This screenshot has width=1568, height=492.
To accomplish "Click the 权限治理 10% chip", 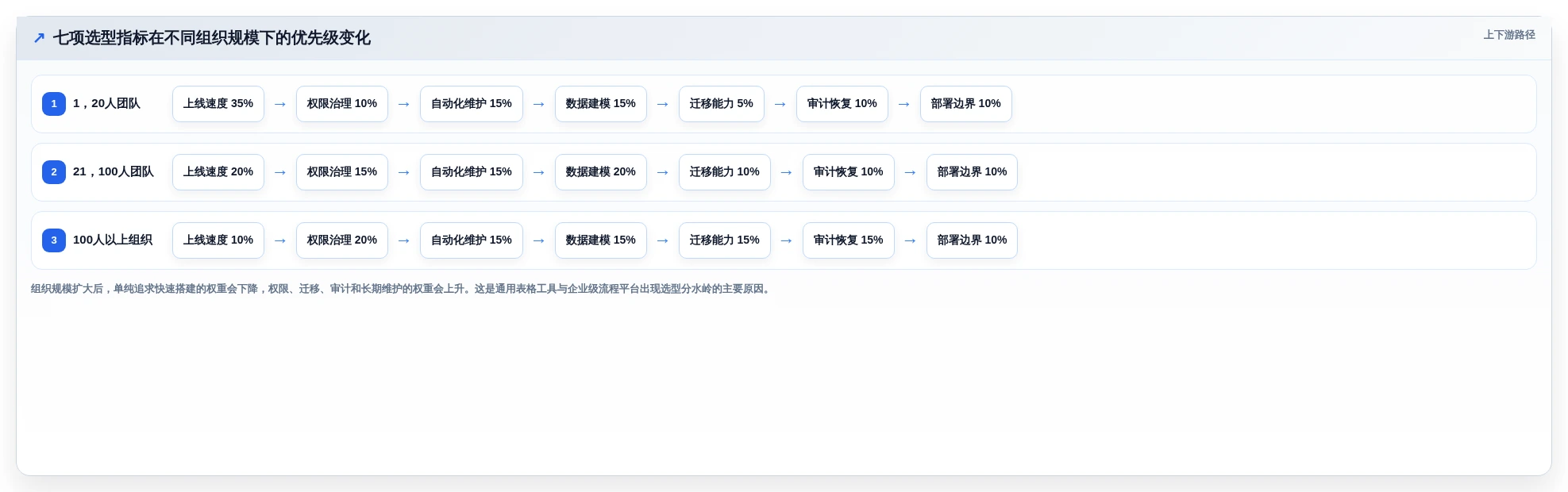I will tap(342, 104).
